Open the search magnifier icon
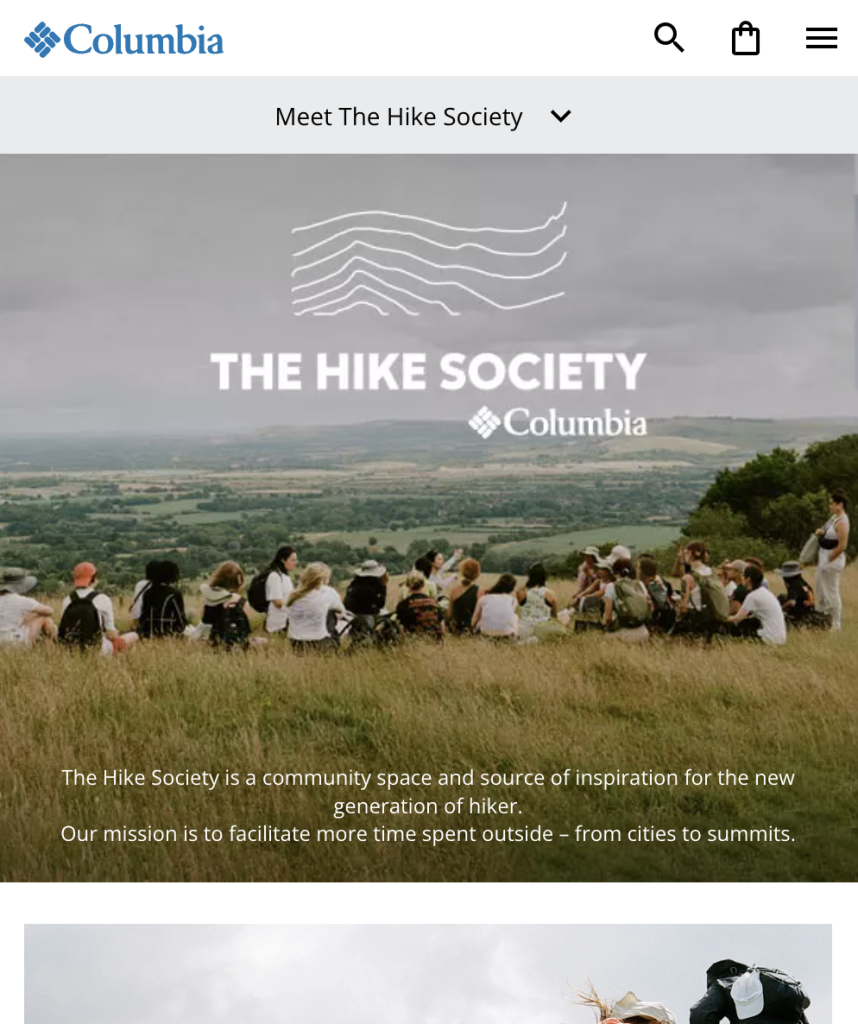This screenshot has width=858, height=1024. [x=669, y=38]
